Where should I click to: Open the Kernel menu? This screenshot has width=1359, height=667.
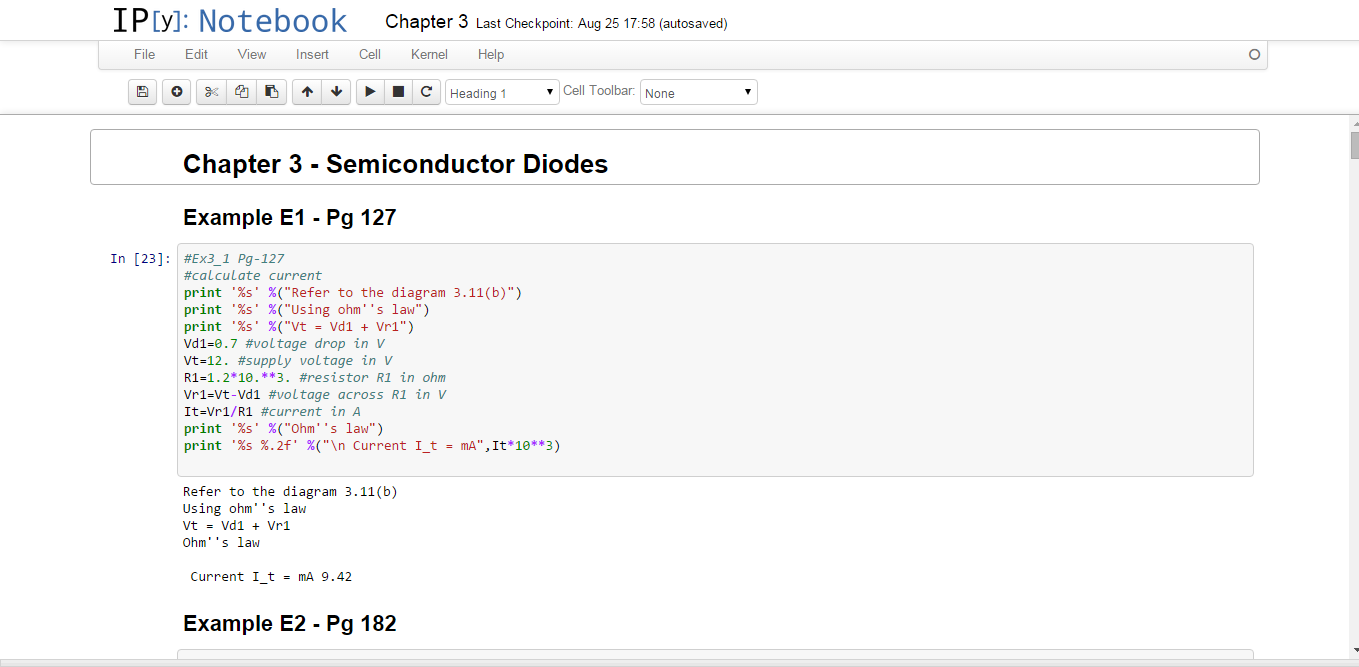[x=429, y=54]
